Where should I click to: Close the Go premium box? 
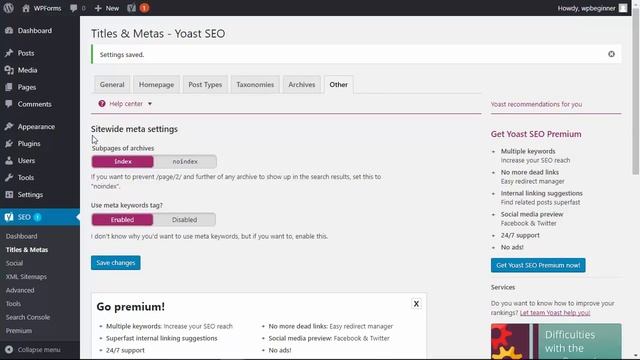click(416, 304)
